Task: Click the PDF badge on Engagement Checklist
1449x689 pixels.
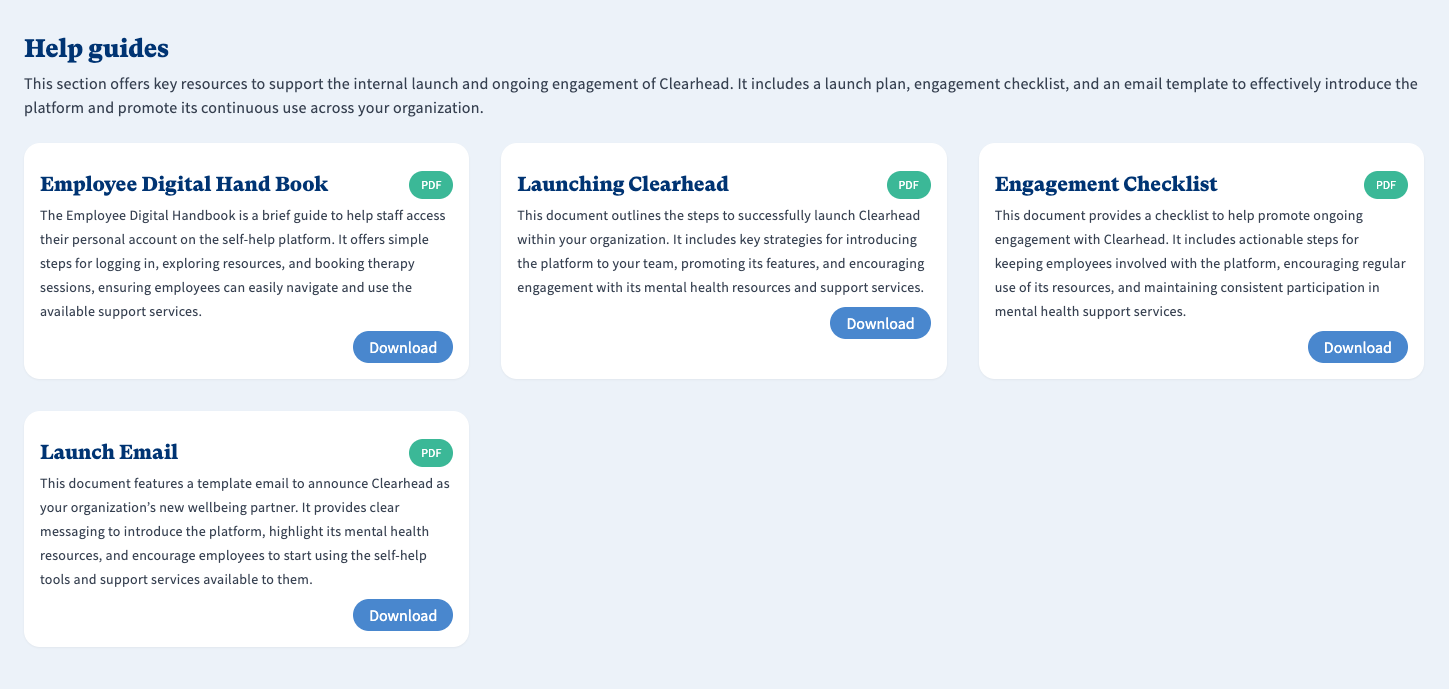Action: [x=1385, y=185]
